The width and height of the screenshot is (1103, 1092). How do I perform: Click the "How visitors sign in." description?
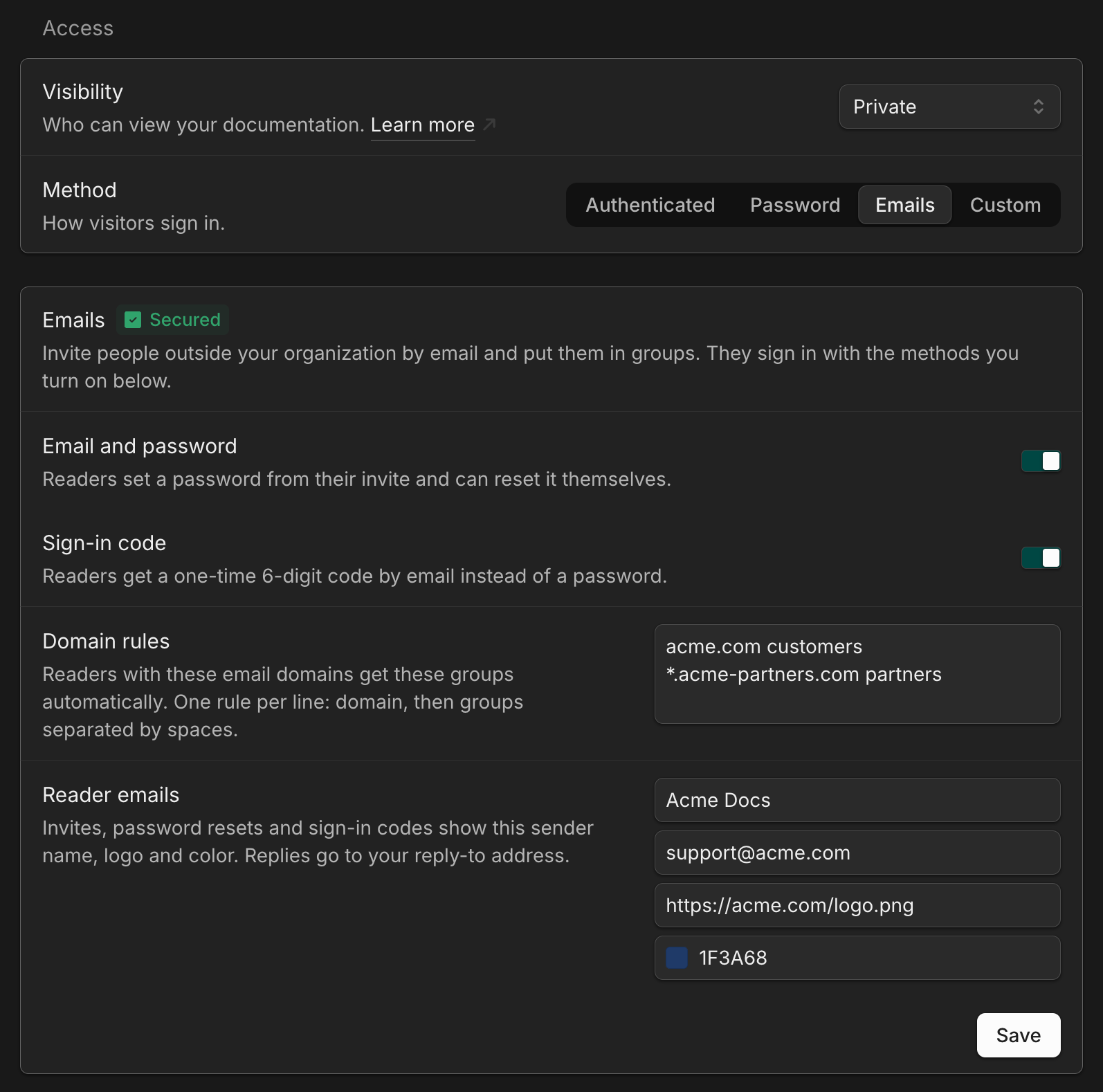pyautogui.click(x=134, y=223)
